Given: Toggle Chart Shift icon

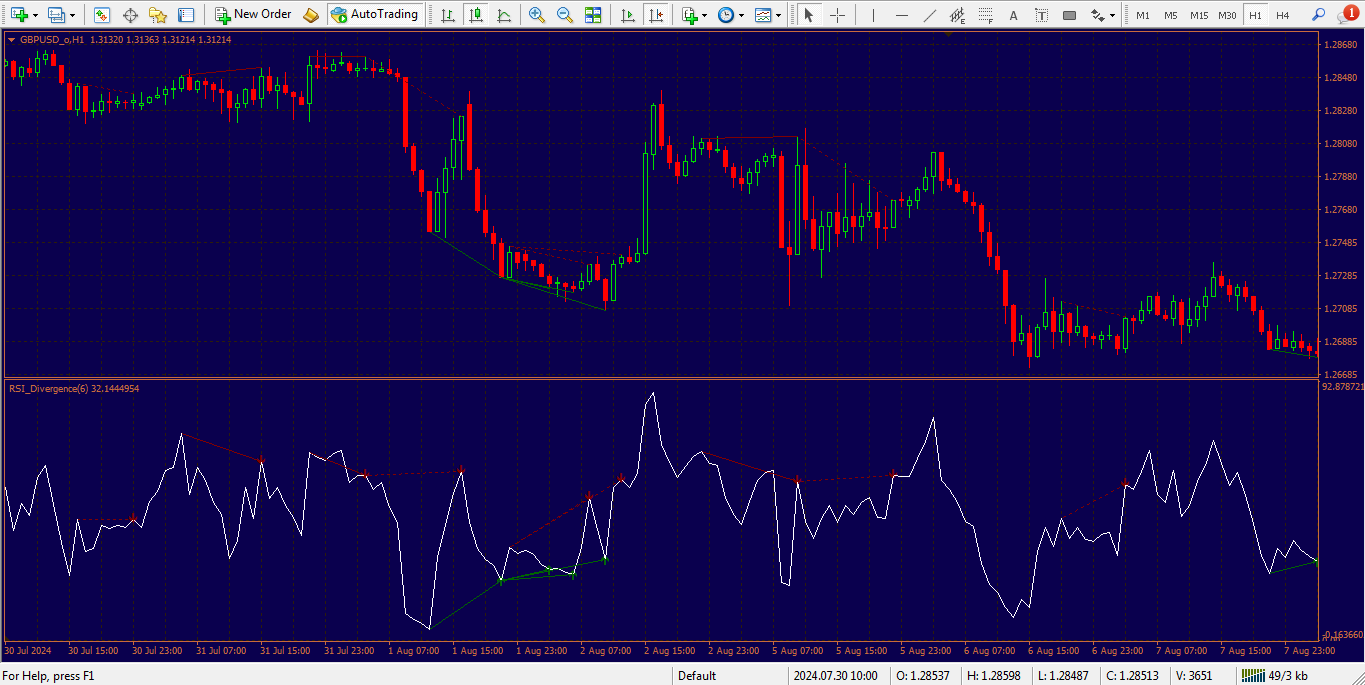Looking at the screenshot, I should coord(655,14).
